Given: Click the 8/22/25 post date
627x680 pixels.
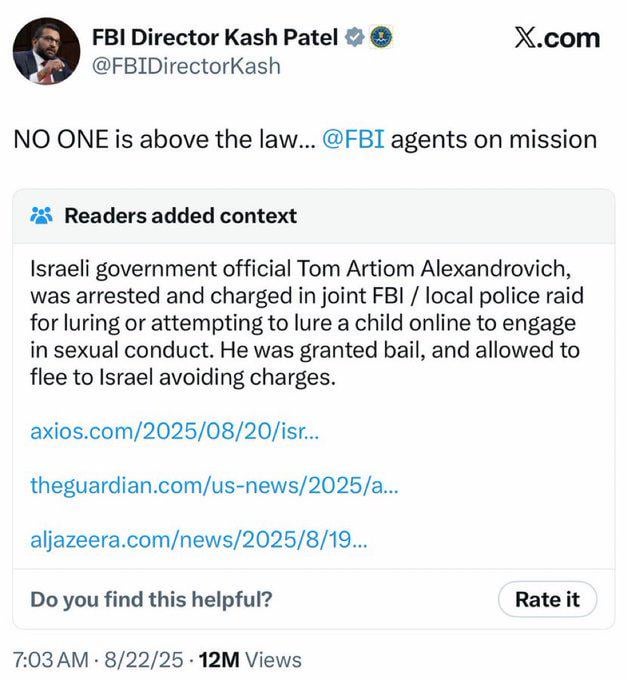Looking at the screenshot, I should click(x=144, y=660).
